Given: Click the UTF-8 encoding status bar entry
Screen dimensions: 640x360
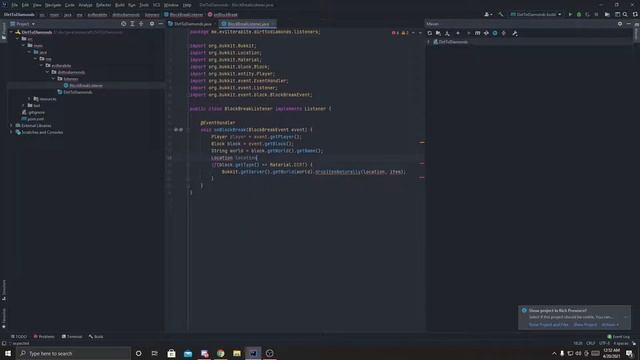Looking at the screenshot, I should 604,343.
